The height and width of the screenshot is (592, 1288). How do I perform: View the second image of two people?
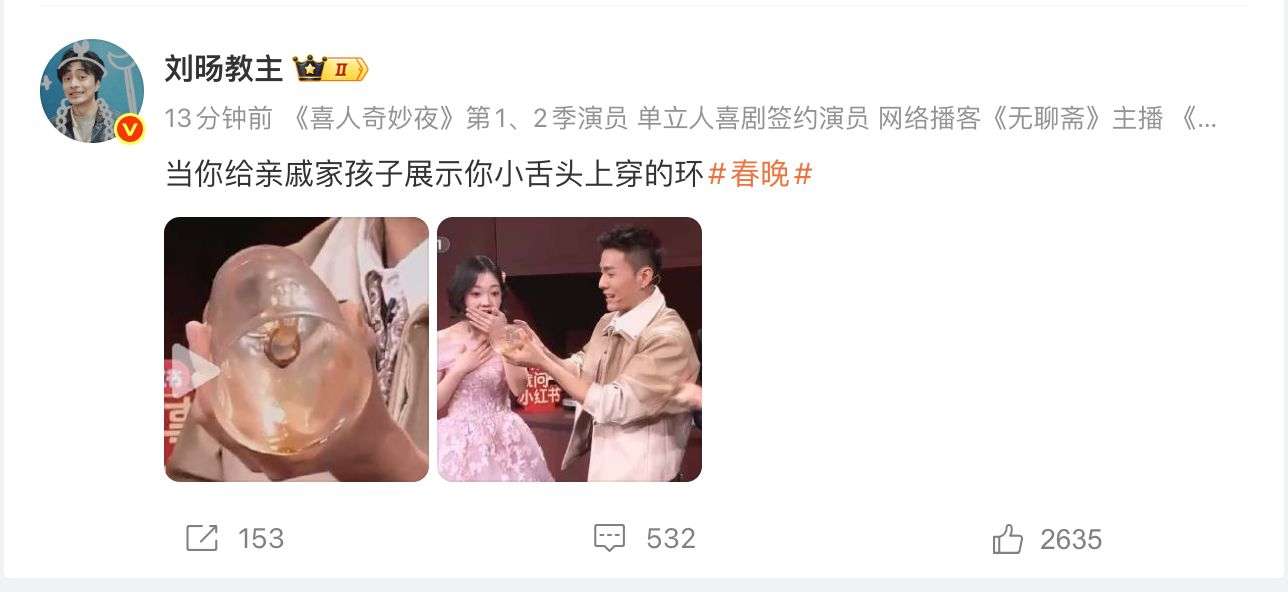point(569,349)
